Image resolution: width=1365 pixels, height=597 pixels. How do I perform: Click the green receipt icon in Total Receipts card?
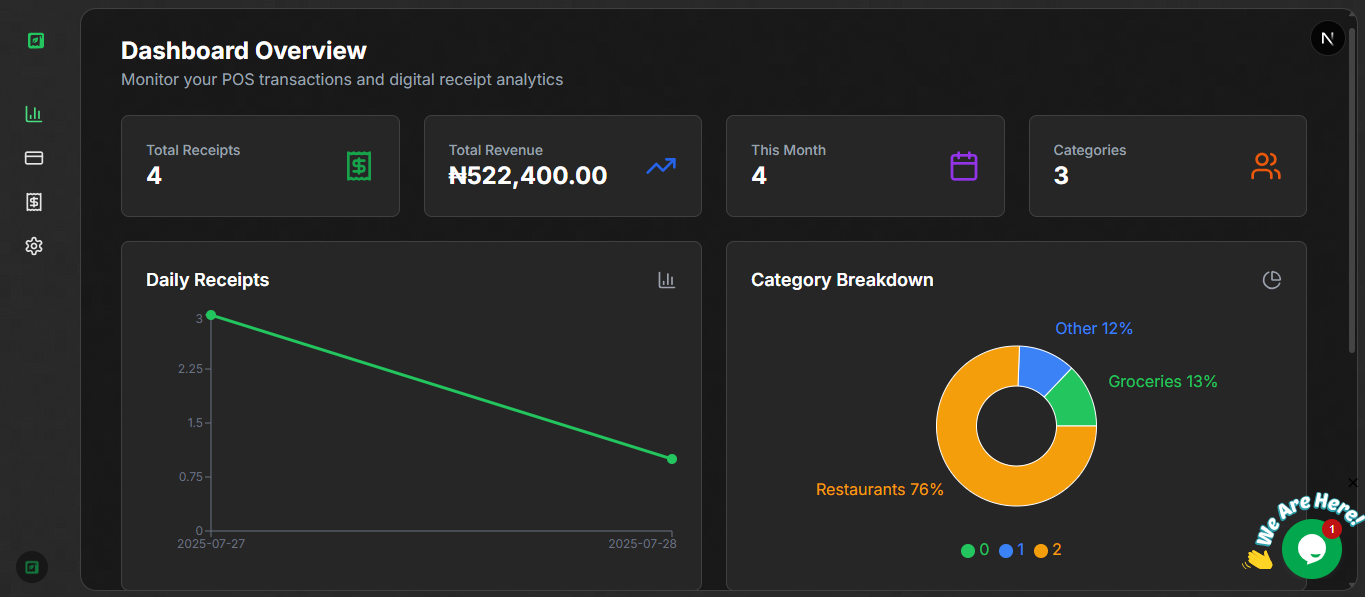click(x=359, y=166)
